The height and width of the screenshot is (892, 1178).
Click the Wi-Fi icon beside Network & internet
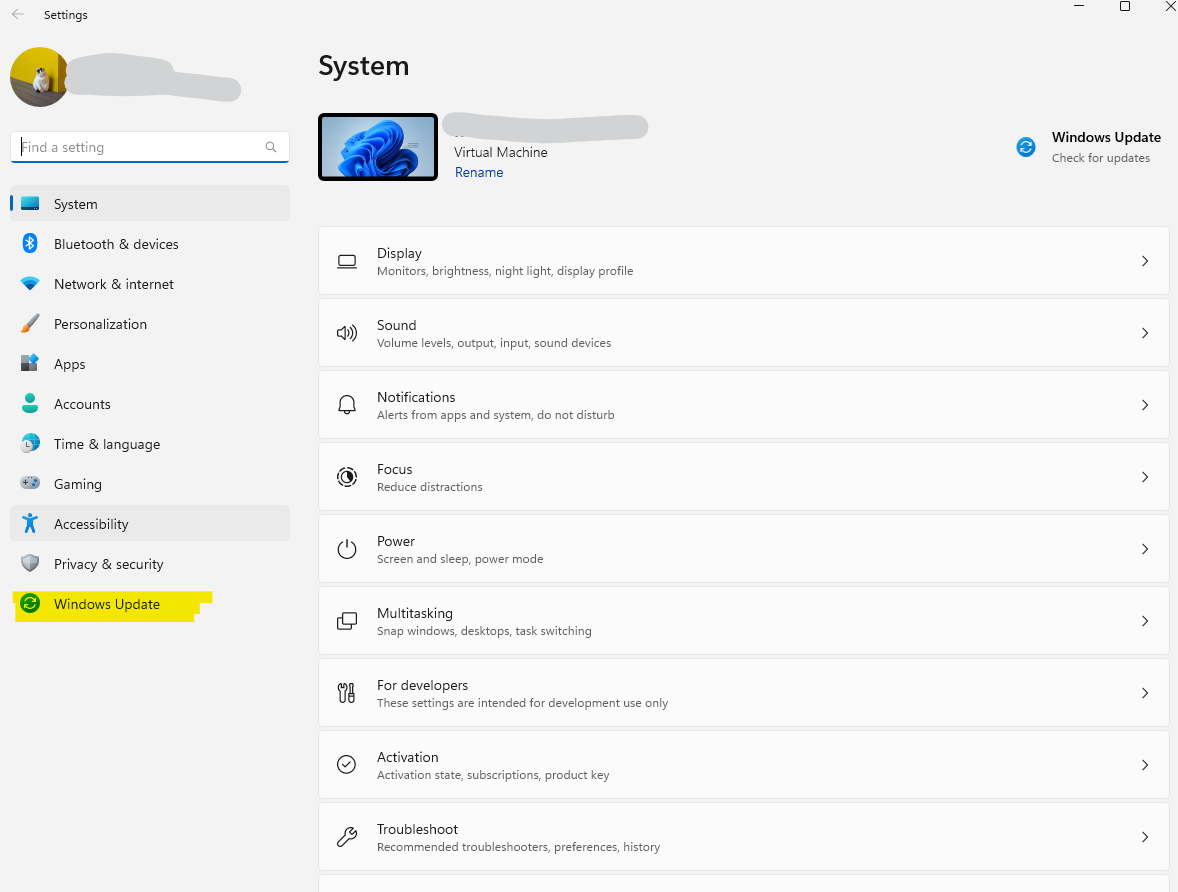[30, 284]
